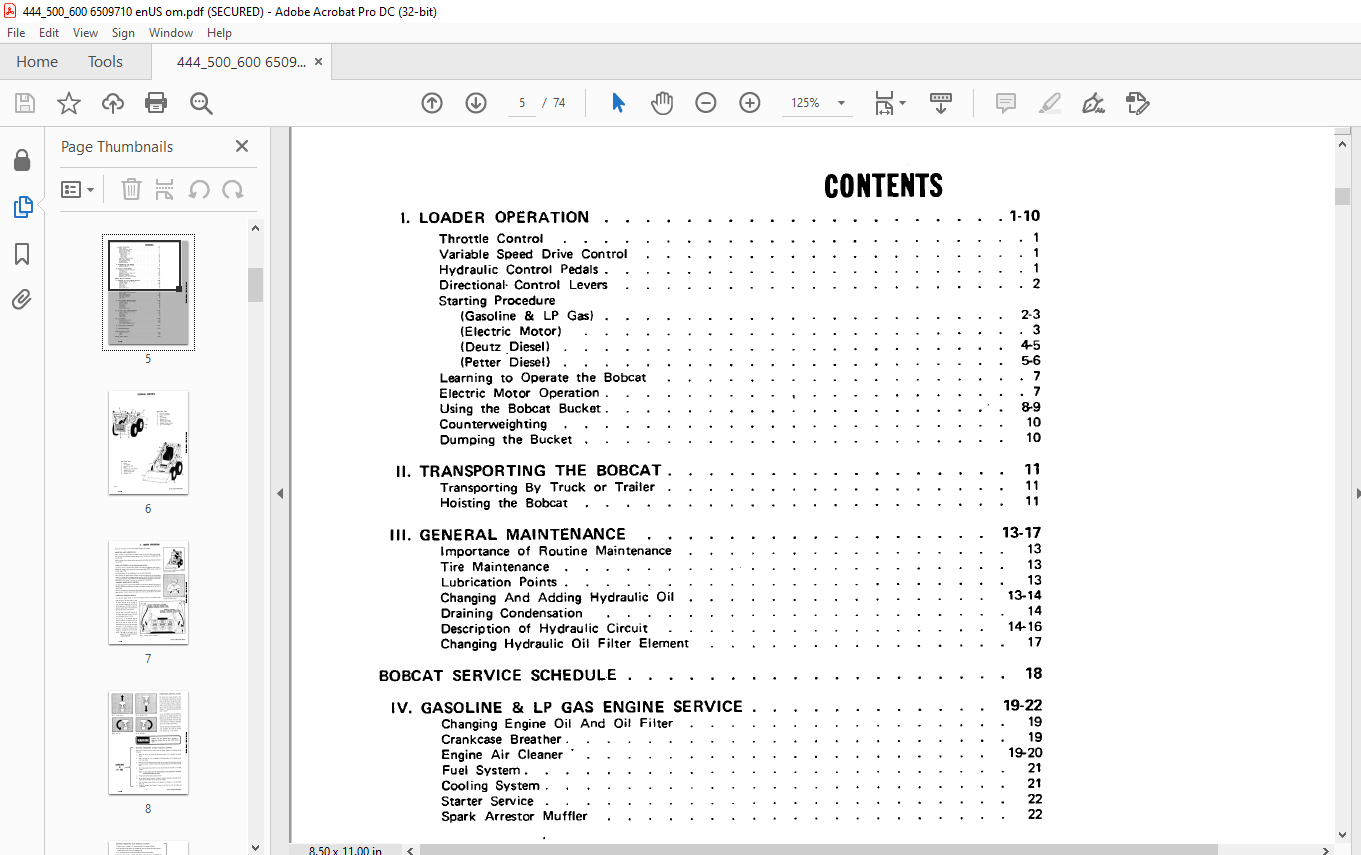The height and width of the screenshot is (855, 1361).
Task: Click the cloud upload icon
Action: pyautogui.click(x=113, y=103)
